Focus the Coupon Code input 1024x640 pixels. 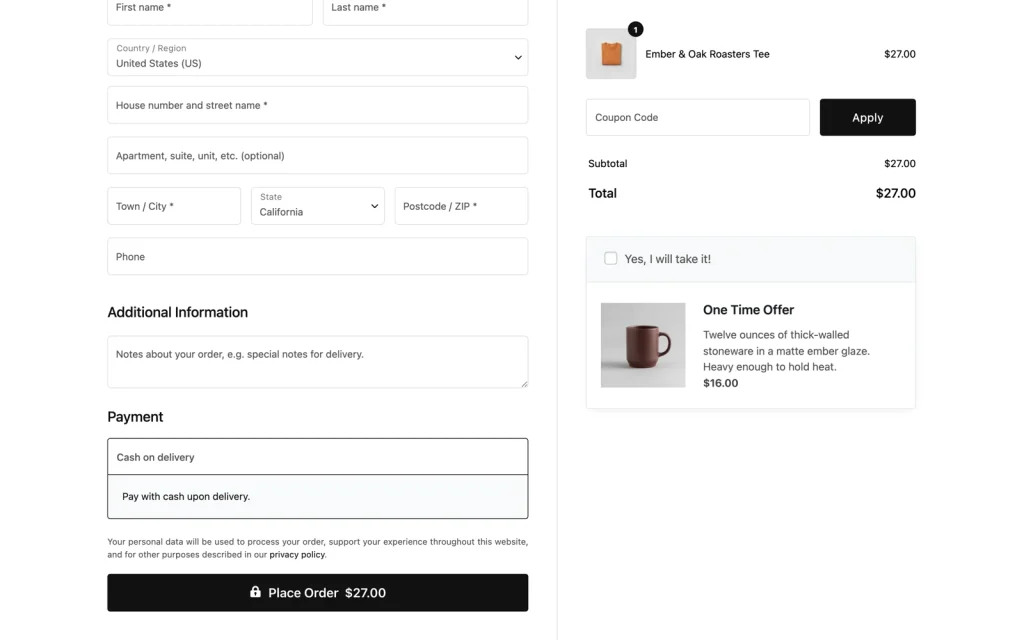tap(697, 118)
